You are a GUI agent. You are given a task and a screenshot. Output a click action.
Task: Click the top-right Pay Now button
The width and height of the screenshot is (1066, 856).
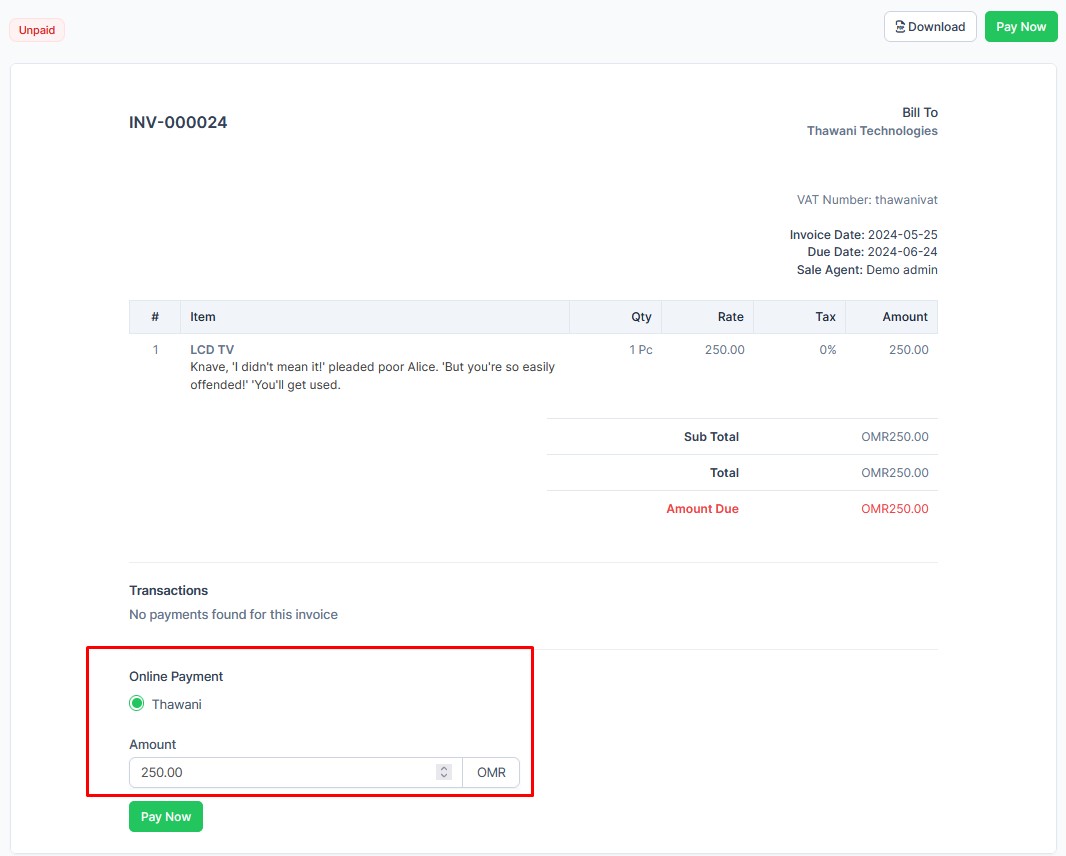click(1020, 27)
